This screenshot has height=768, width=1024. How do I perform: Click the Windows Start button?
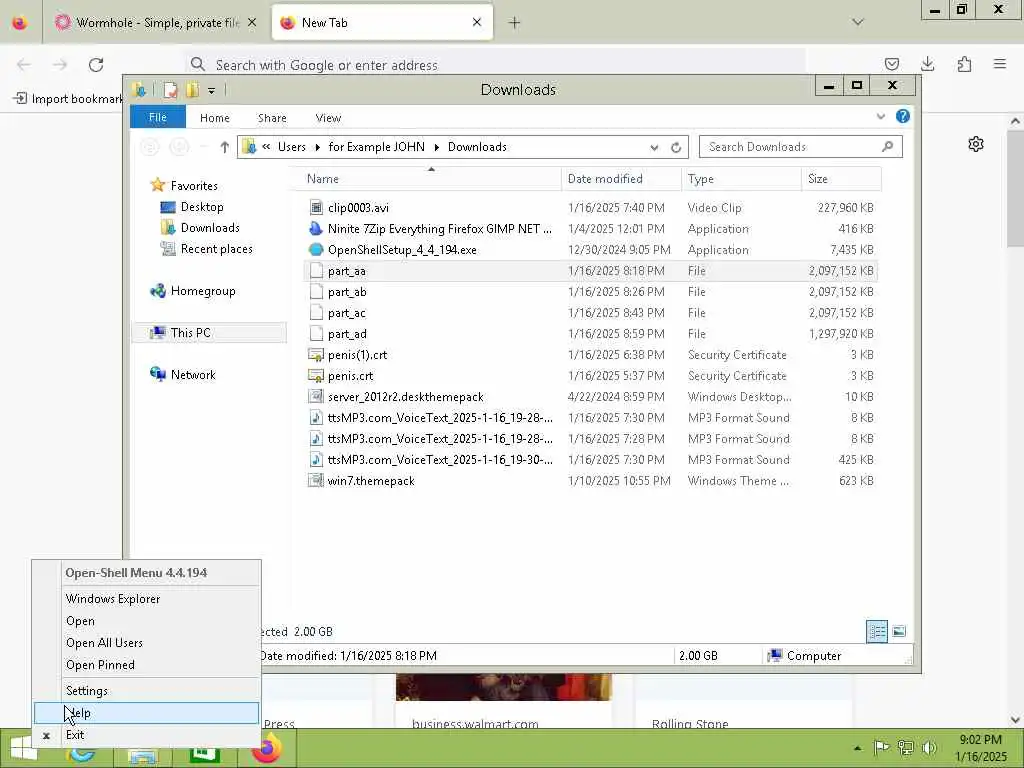[23, 748]
